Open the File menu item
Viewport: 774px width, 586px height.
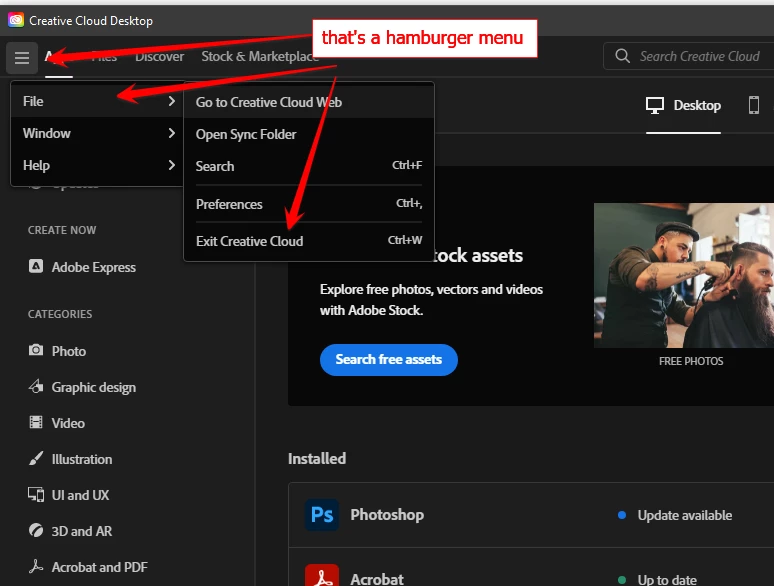tap(97, 101)
